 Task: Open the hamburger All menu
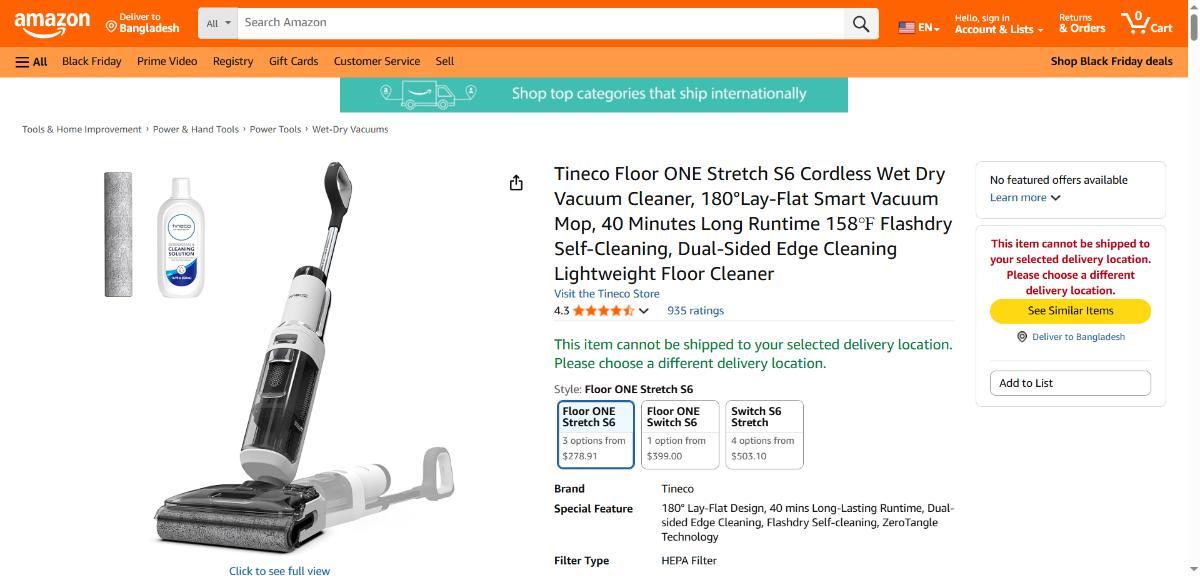[x=31, y=61]
